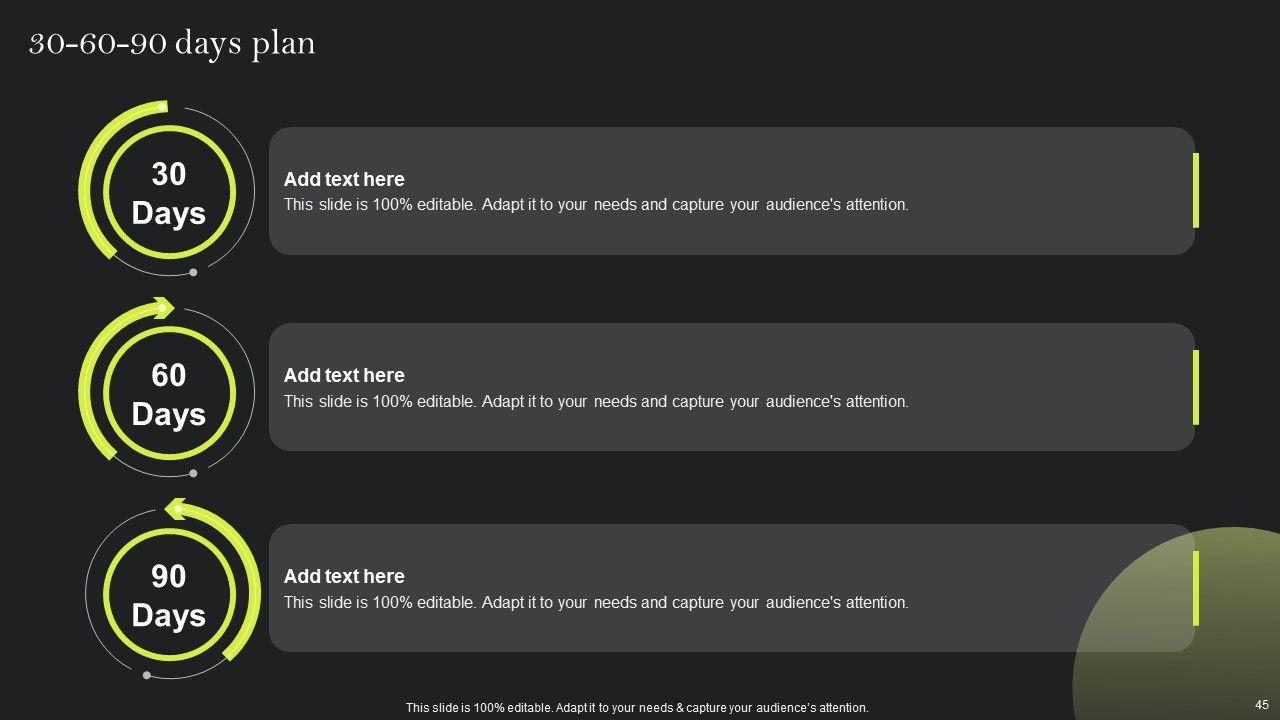Screen dimensions: 1280x720
Task: Select the description text in the 60 Days box
Action: point(596,402)
